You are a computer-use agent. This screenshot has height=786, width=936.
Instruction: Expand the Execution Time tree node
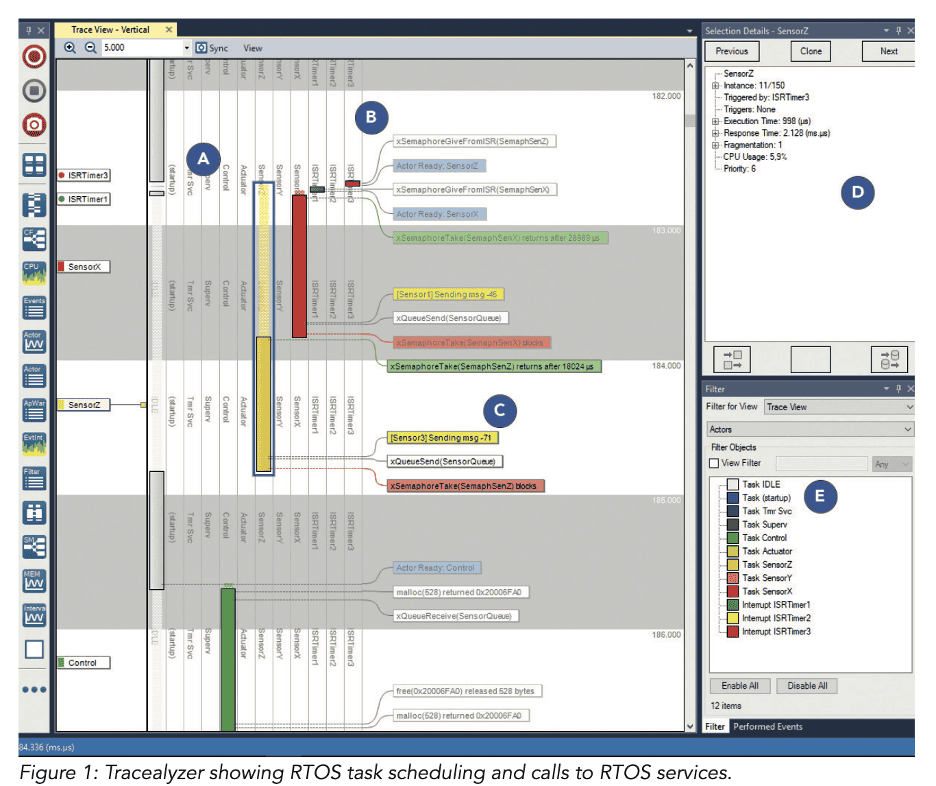[x=715, y=121]
